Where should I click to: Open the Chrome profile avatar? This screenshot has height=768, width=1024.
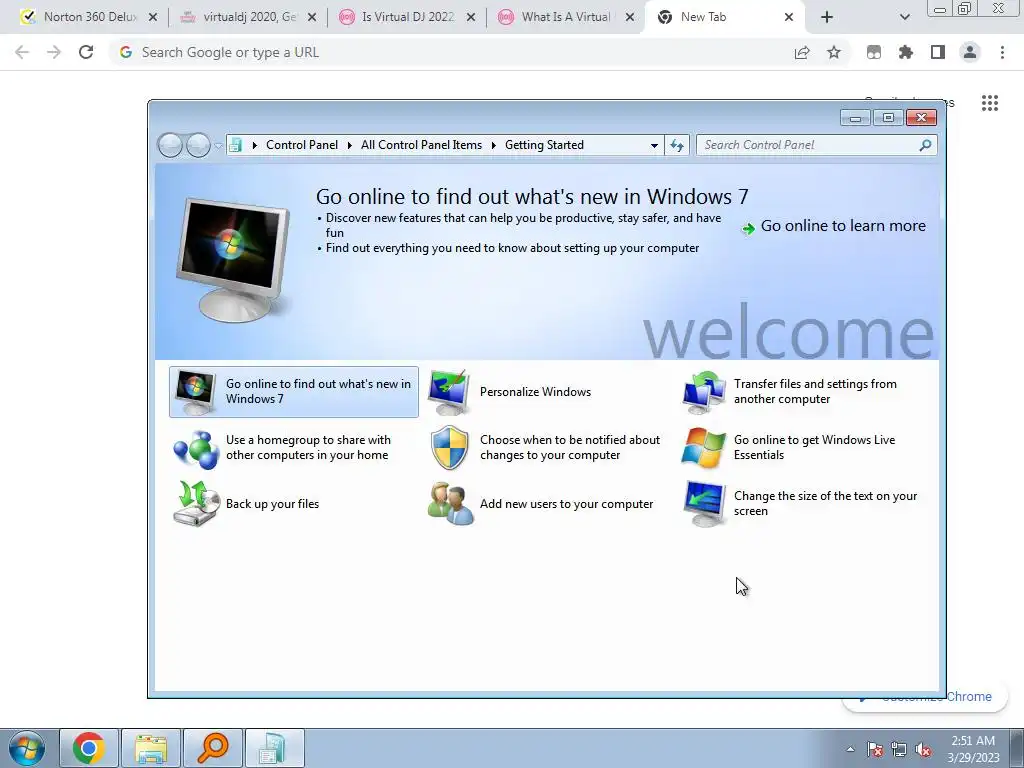970,52
